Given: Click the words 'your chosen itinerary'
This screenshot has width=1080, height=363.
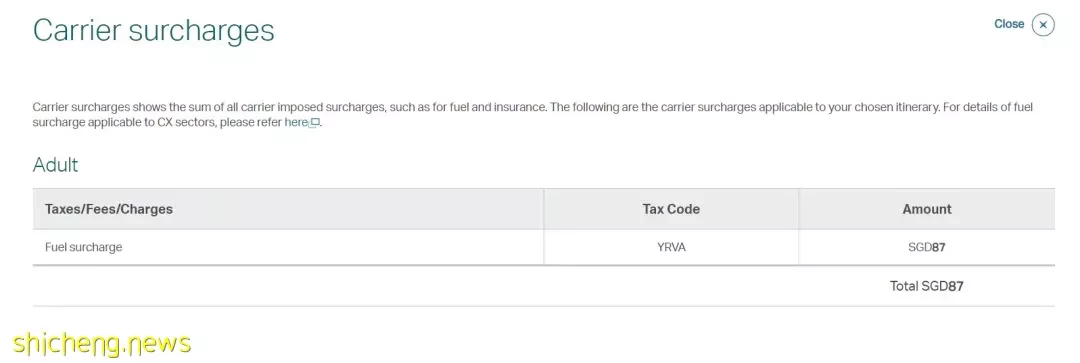Looking at the screenshot, I should point(885,107).
